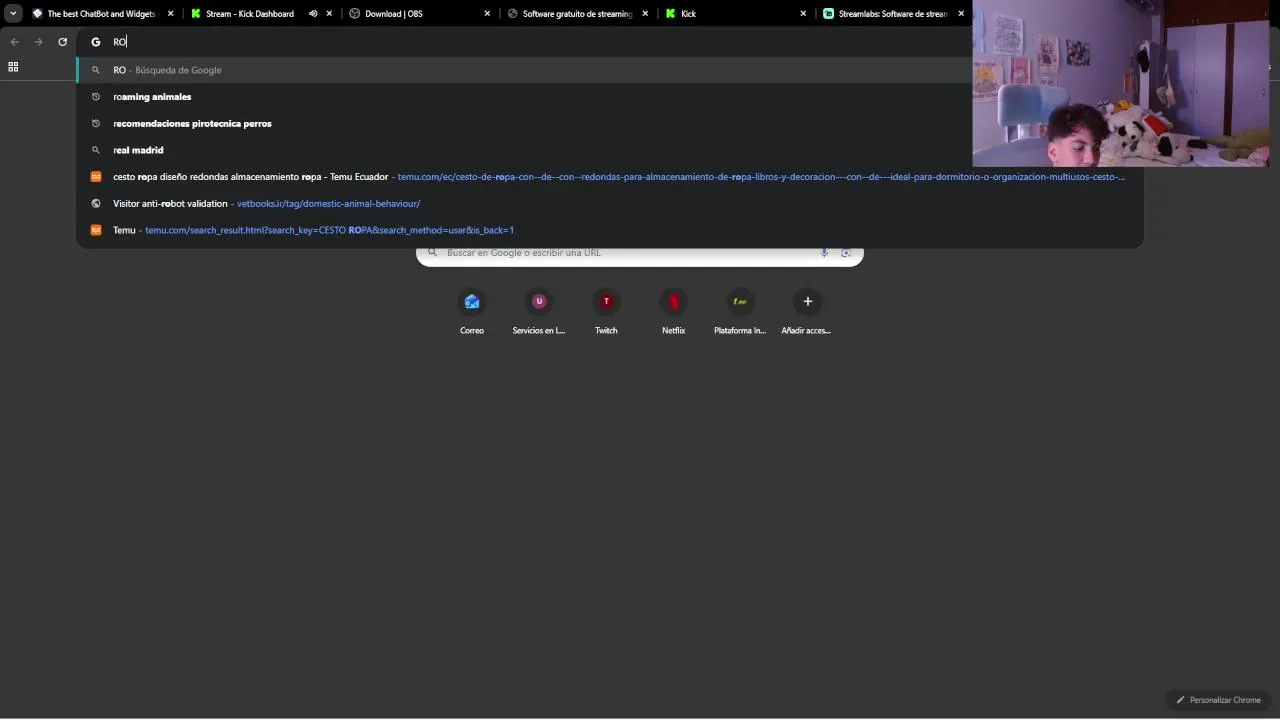Open Visitor anti-robot validation suggestion

tap(610, 203)
